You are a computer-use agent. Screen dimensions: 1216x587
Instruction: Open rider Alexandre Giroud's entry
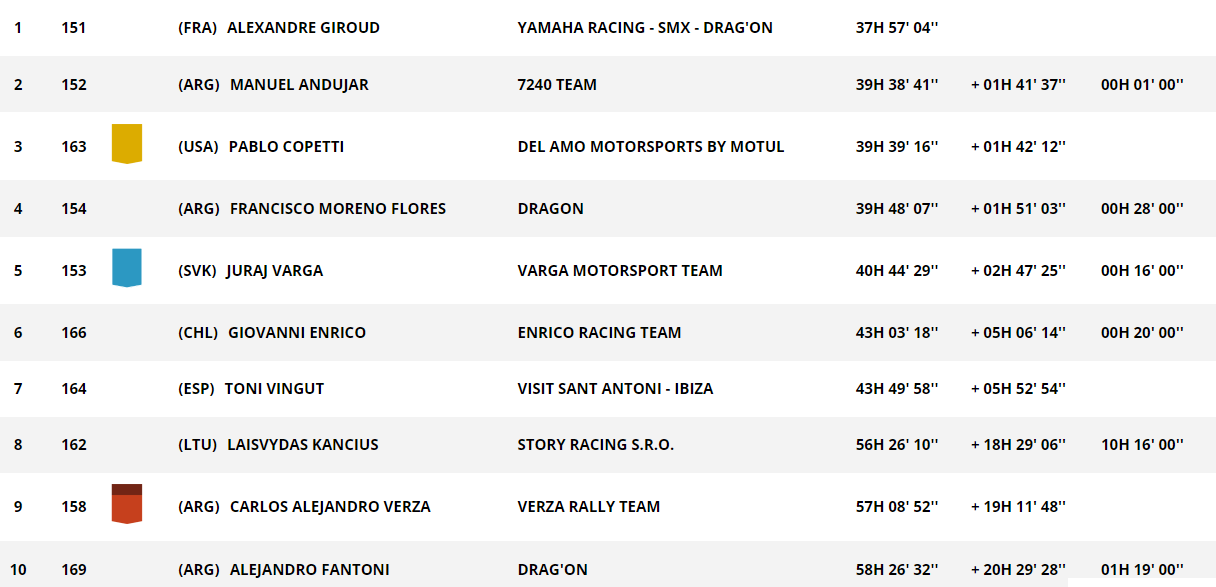click(x=303, y=28)
